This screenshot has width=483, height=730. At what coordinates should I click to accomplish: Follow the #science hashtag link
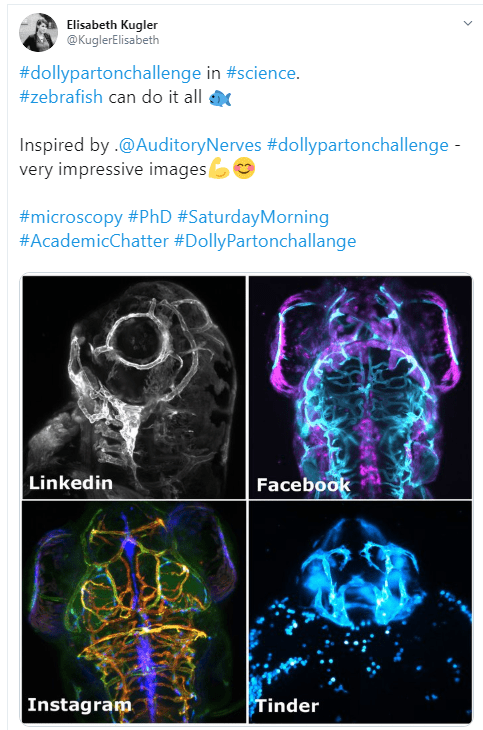(261, 73)
